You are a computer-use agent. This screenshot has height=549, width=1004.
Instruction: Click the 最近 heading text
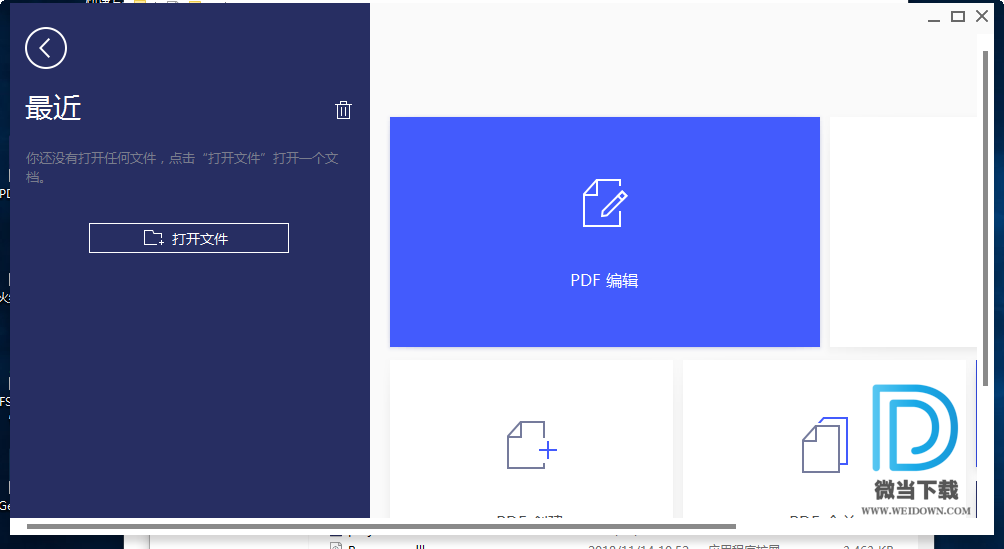coord(53,109)
